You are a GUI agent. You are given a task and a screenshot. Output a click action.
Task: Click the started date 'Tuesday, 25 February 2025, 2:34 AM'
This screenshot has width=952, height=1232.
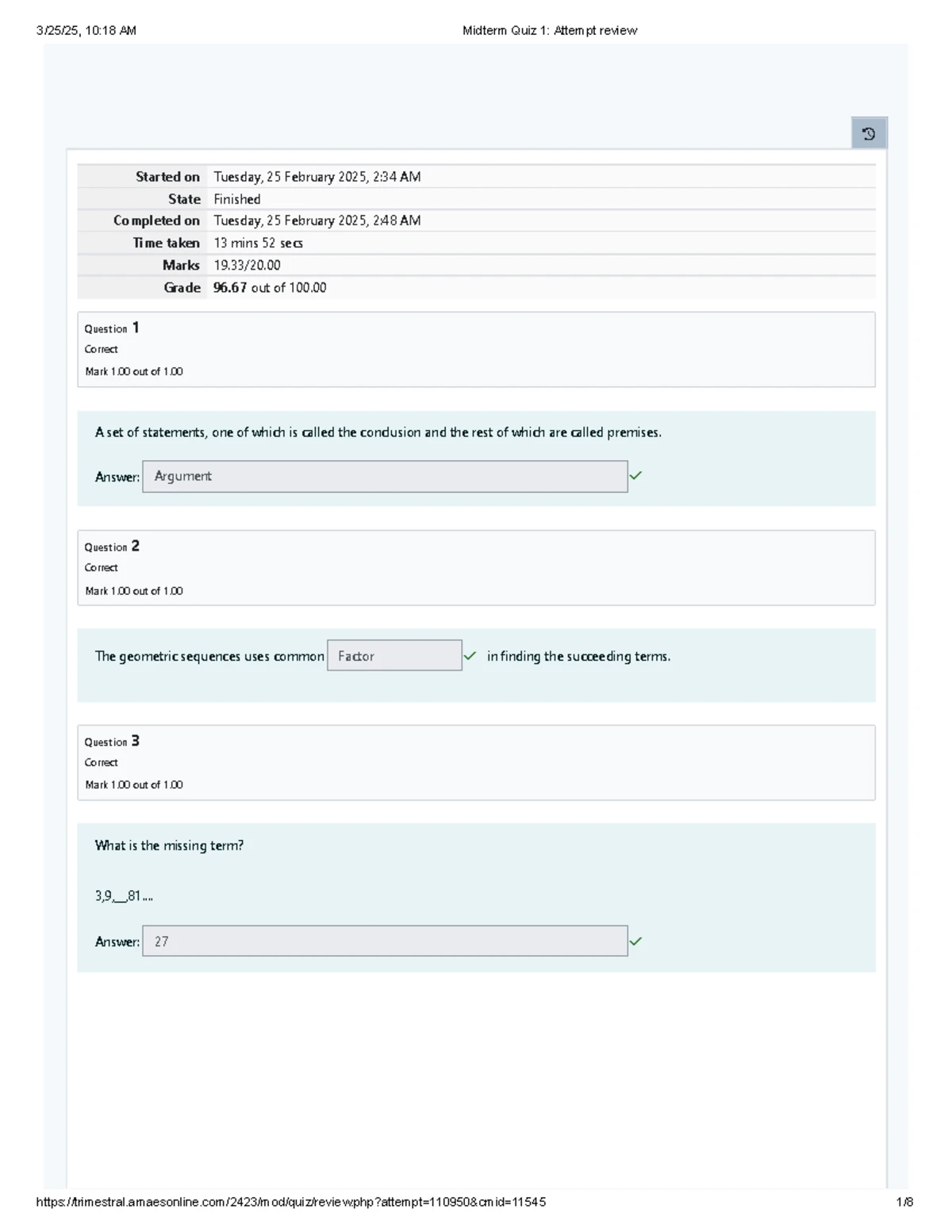(x=317, y=177)
